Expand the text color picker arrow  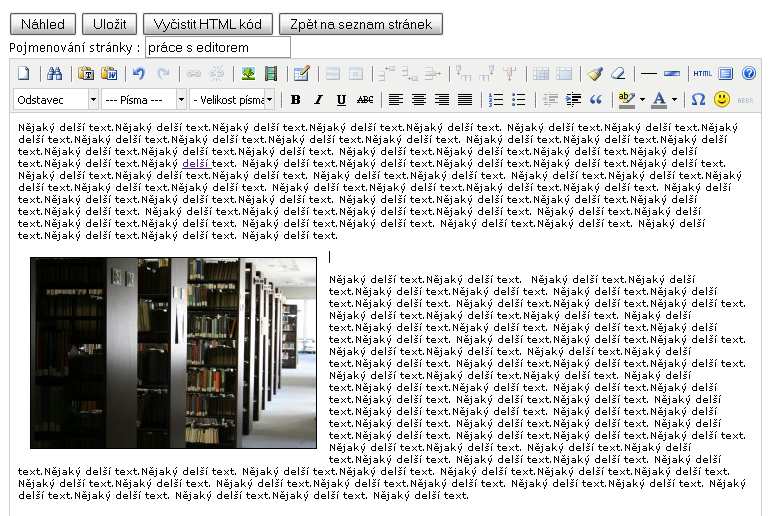674,100
